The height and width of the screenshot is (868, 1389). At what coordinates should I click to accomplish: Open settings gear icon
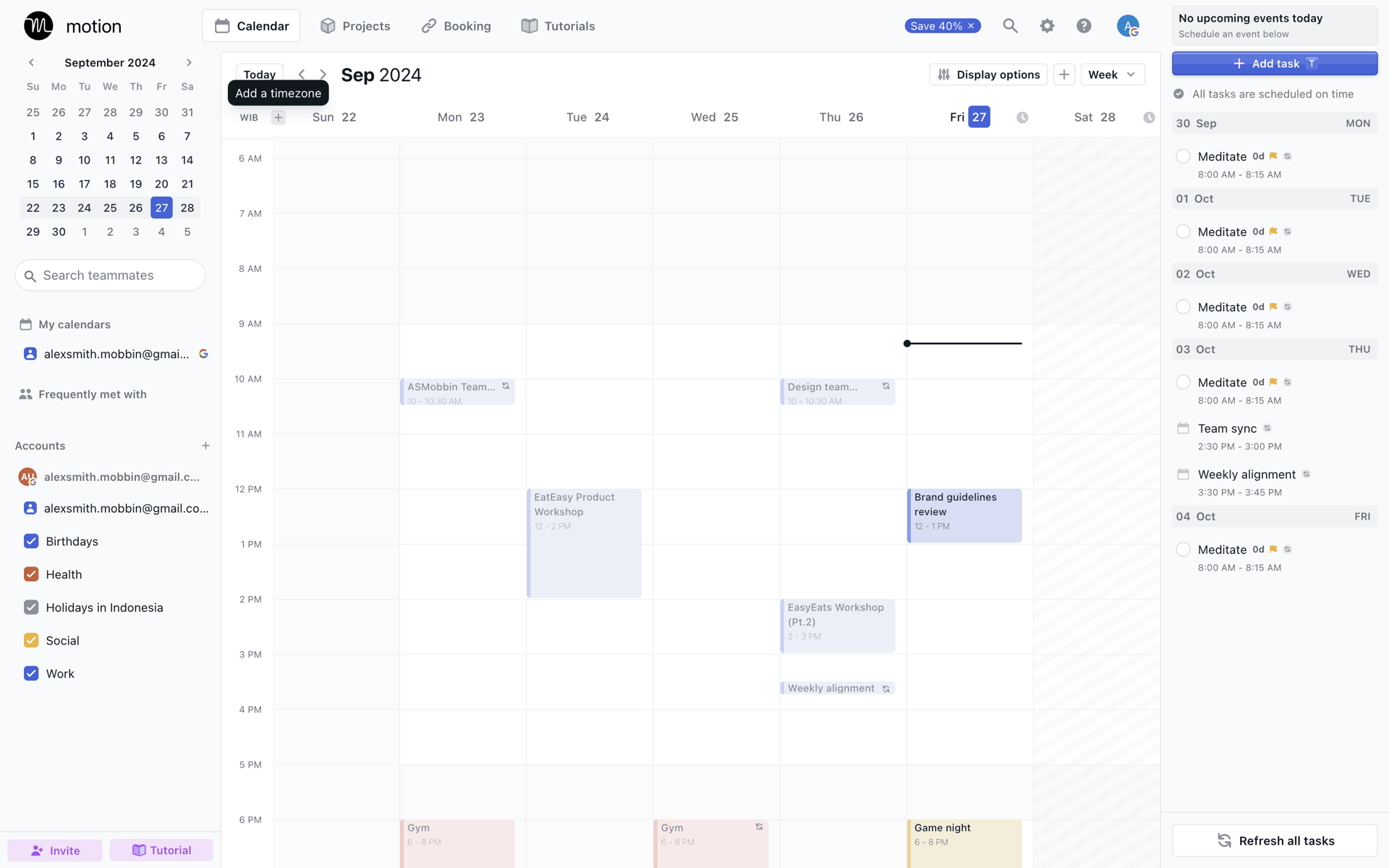tap(1047, 26)
